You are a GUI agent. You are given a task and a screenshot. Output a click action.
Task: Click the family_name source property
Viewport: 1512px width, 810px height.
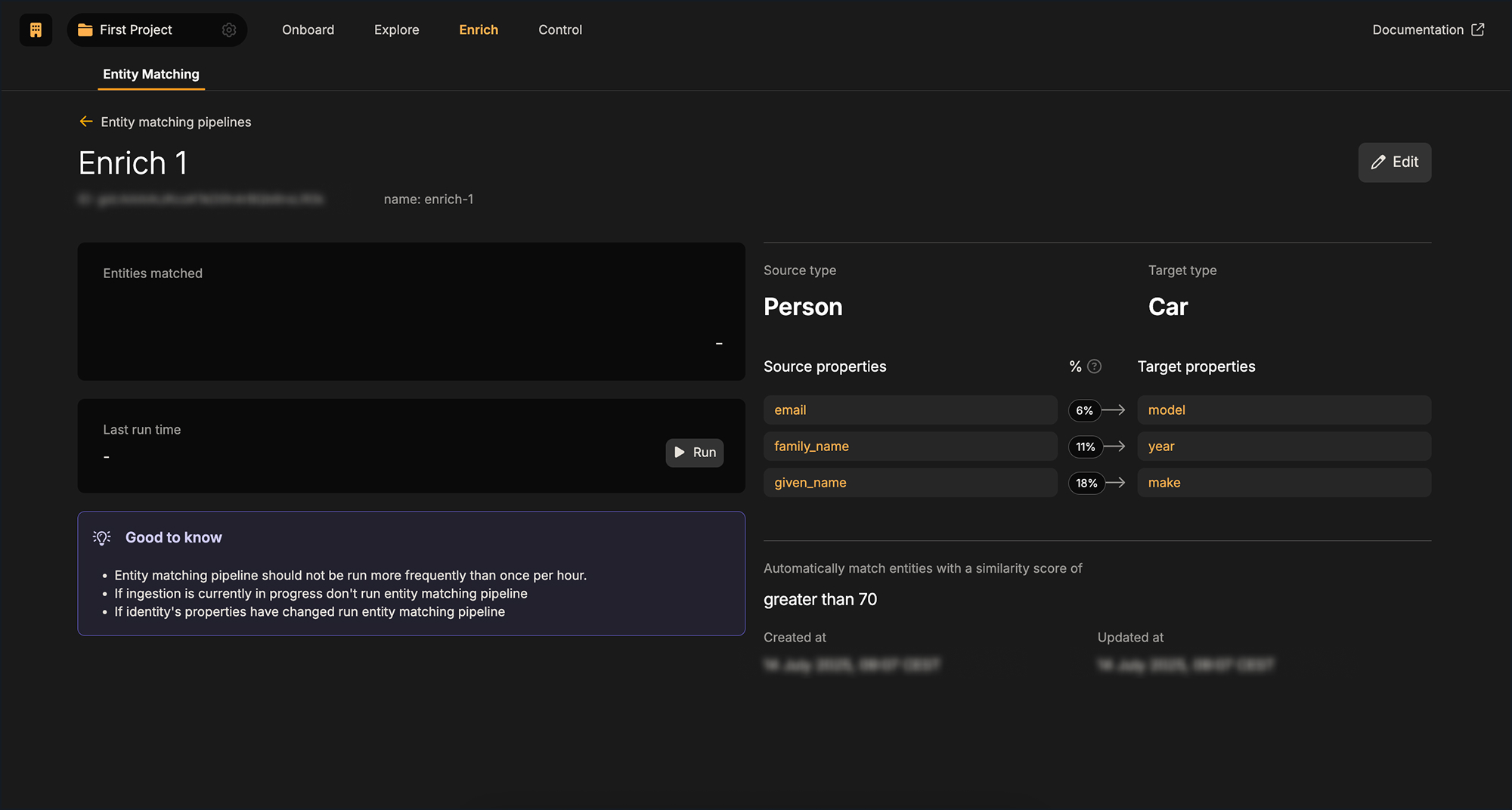[x=909, y=447]
